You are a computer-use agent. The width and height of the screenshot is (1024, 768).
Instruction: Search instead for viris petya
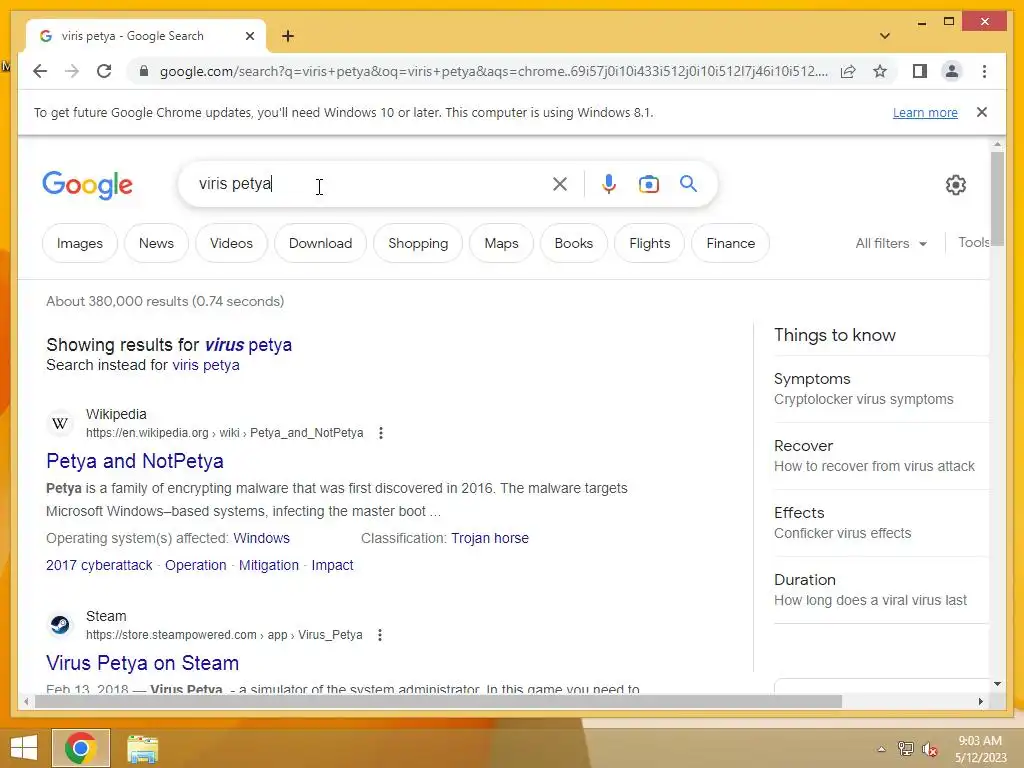pyautogui.click(x=206, y=365)
